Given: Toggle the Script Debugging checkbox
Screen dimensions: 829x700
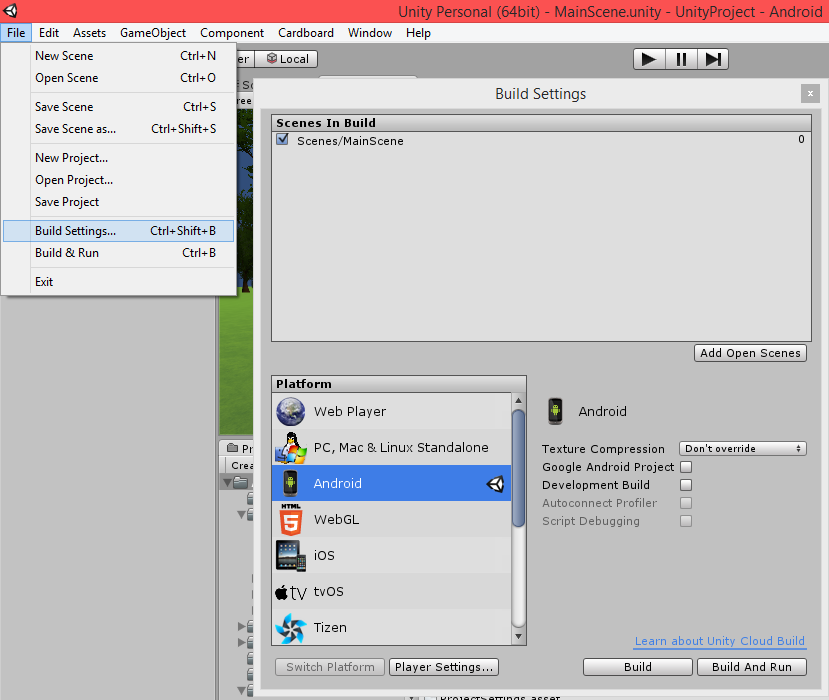Looking at the screenshot, I should pyautogui.click(x=686, y=521).
